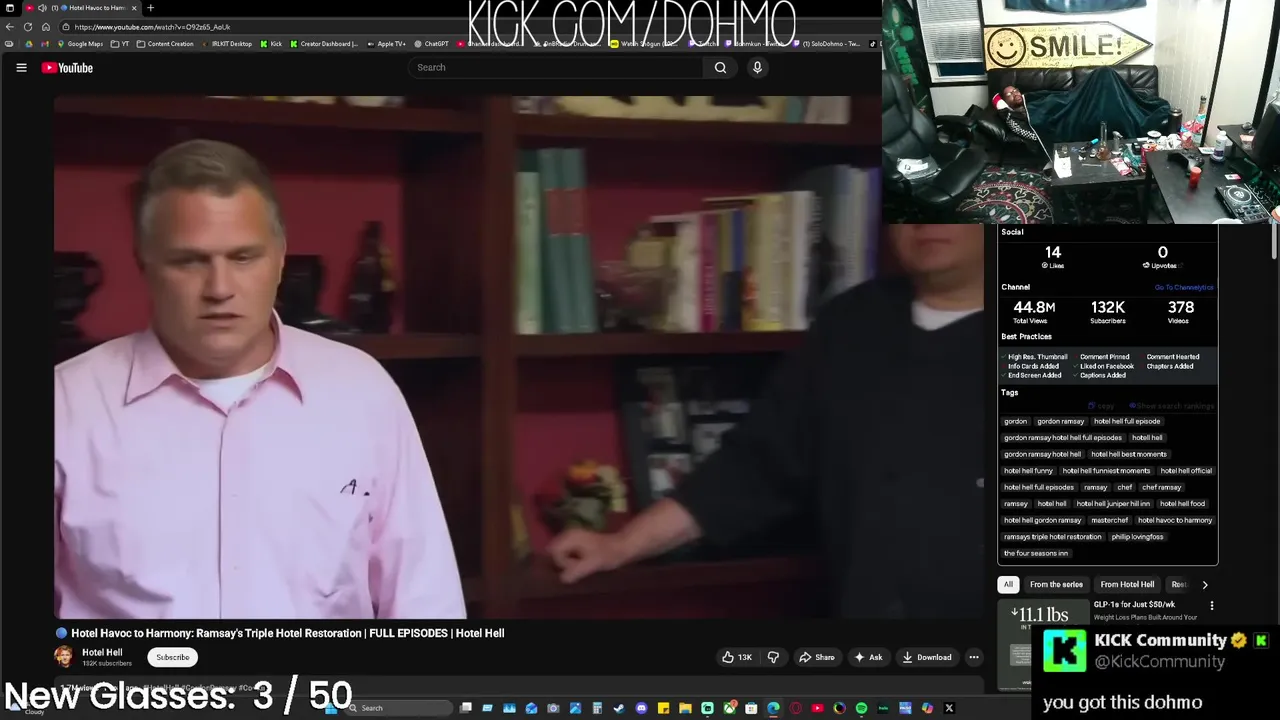Click the 'hotel hell juniper hill inn' tag
The width and height of the screenshot is (1280, 720).
(1113, 504)
